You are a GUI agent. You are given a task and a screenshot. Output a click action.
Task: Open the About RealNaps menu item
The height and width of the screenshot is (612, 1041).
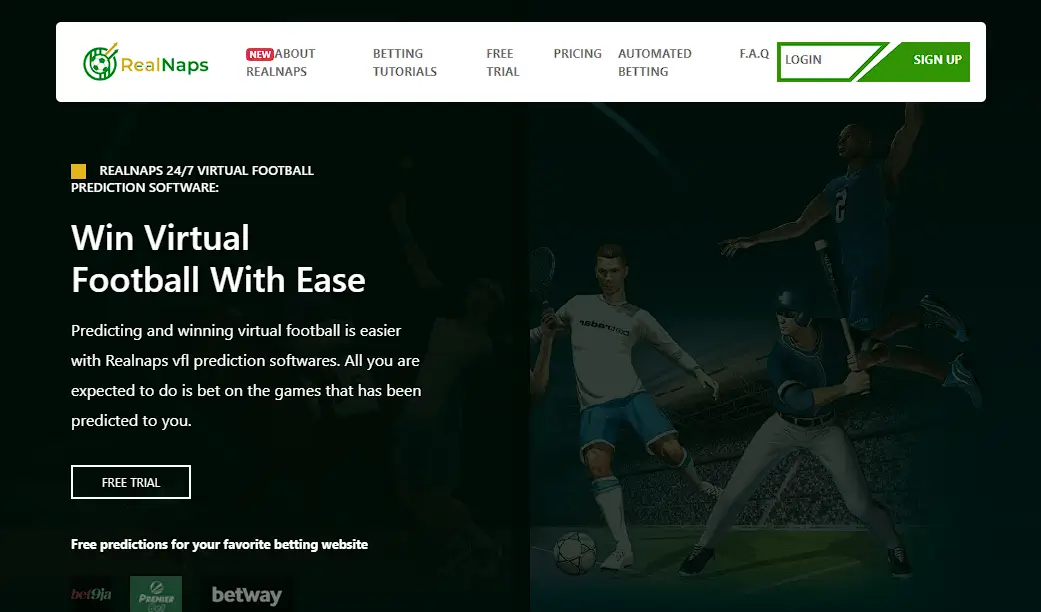click(281, 63)
